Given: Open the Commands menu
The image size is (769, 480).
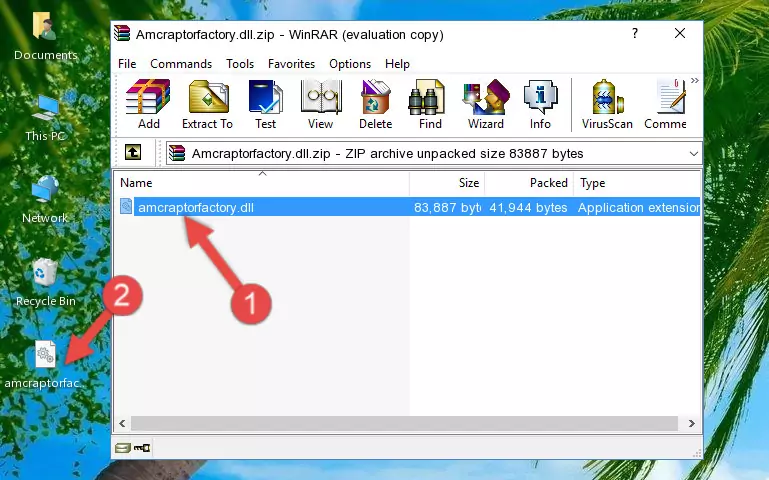Looking at the screenshot, I should 181,64.
